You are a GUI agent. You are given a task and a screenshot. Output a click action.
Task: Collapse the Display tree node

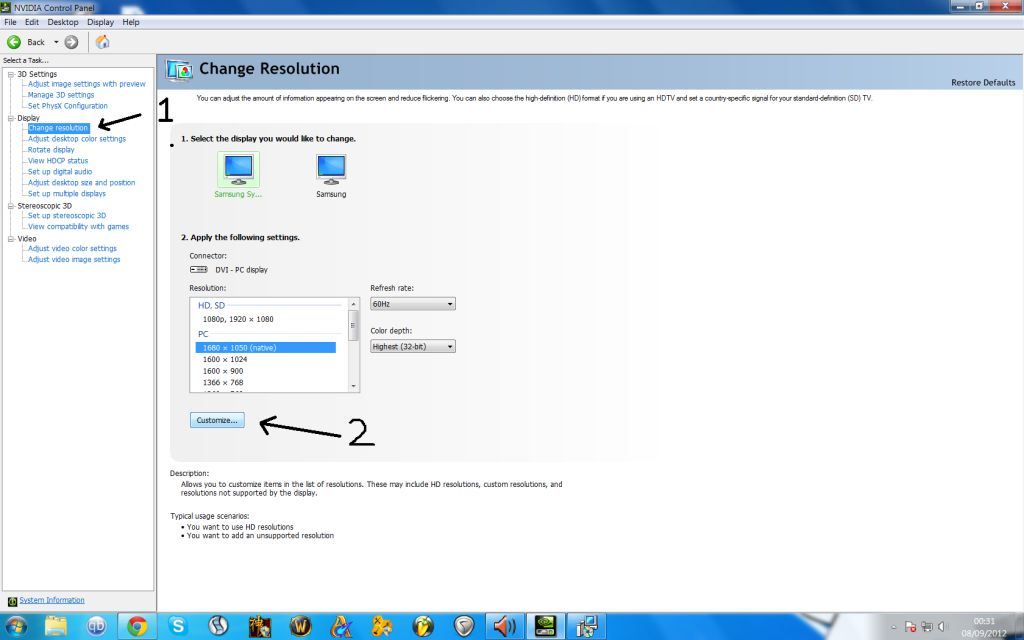click(11, 118)
